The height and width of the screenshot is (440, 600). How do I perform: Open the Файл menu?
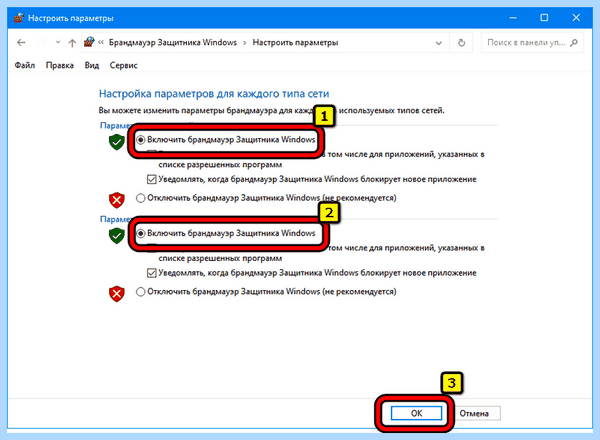coord(25,65)
